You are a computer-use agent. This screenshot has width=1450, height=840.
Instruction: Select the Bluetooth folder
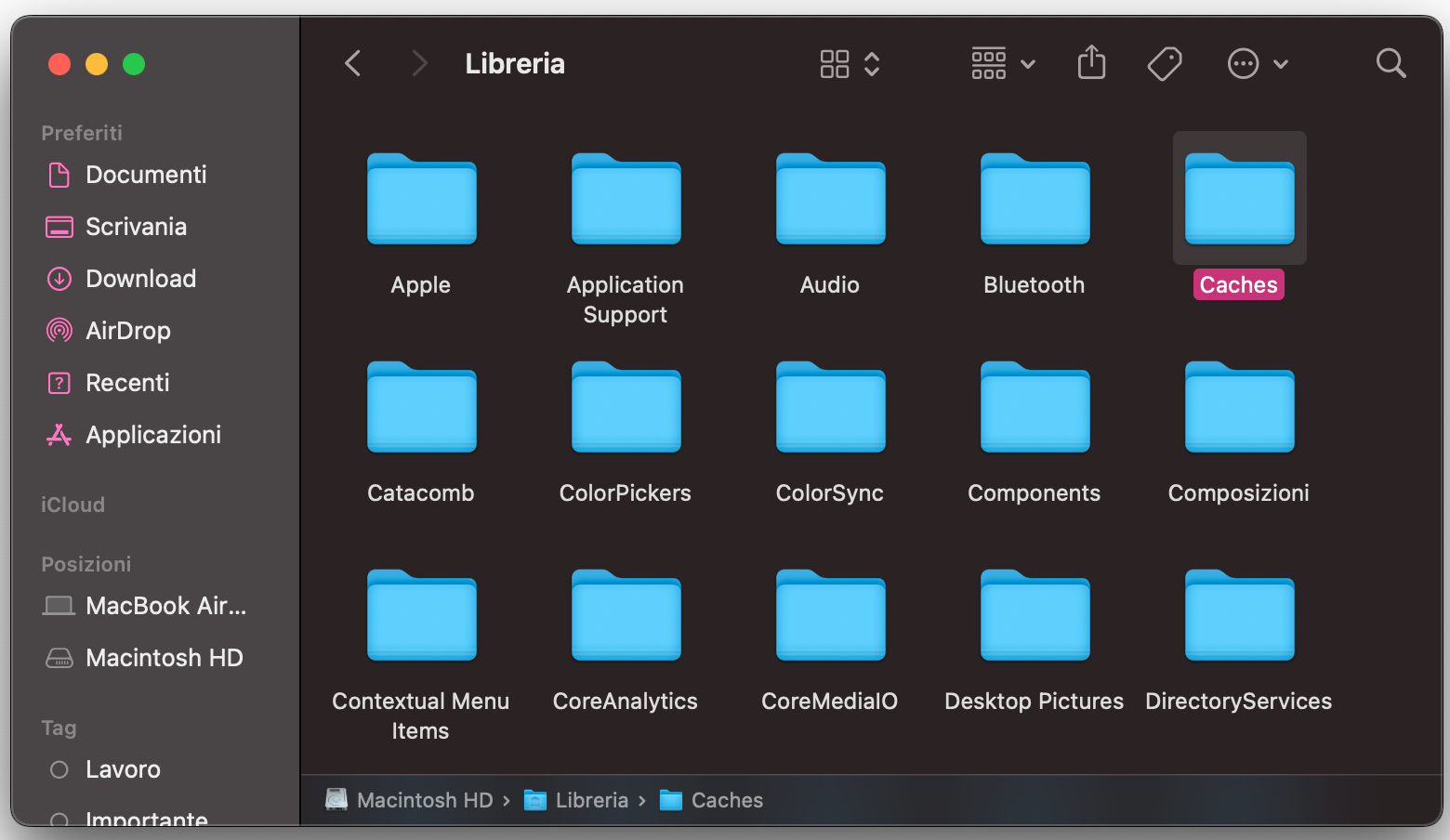pyautogui.click(x=1034, y=200)
